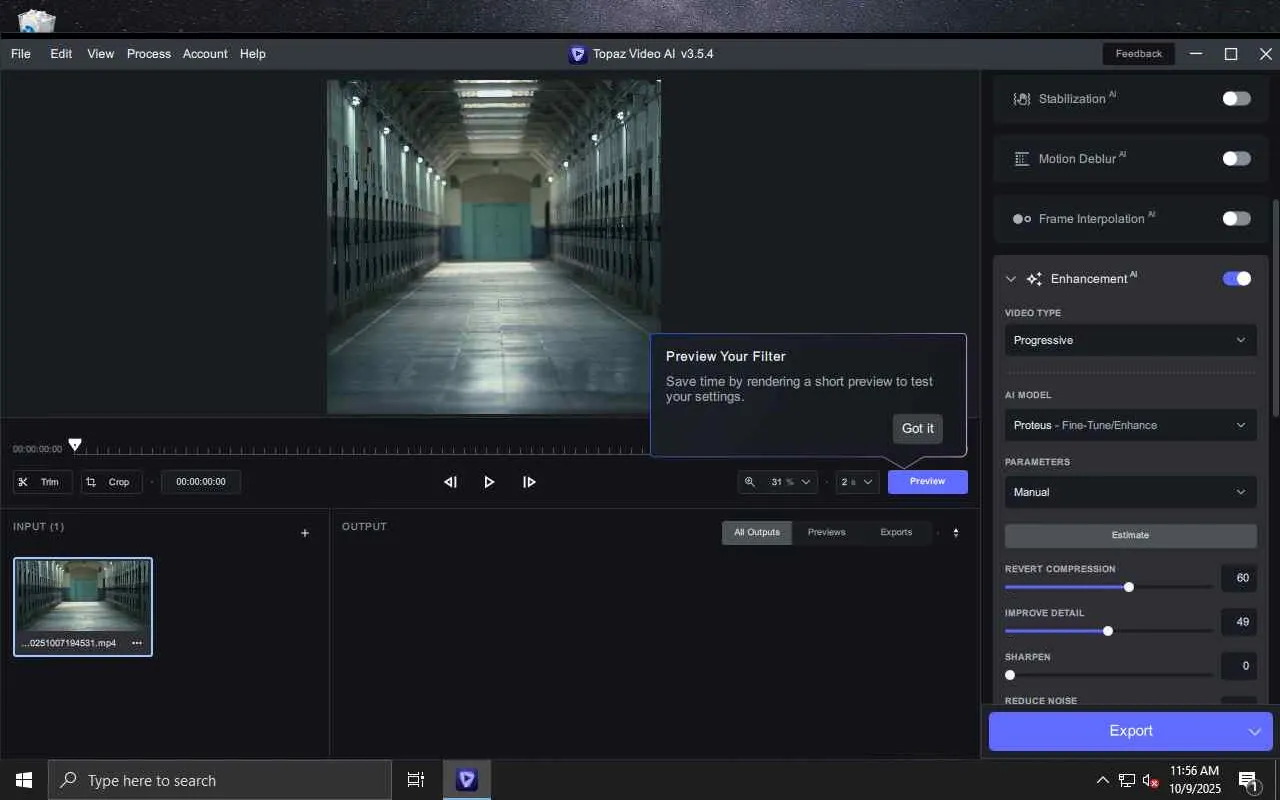Open the AI Model dropdown showing Proteus
1280x800 pixels.
(x=1130, y=425)
